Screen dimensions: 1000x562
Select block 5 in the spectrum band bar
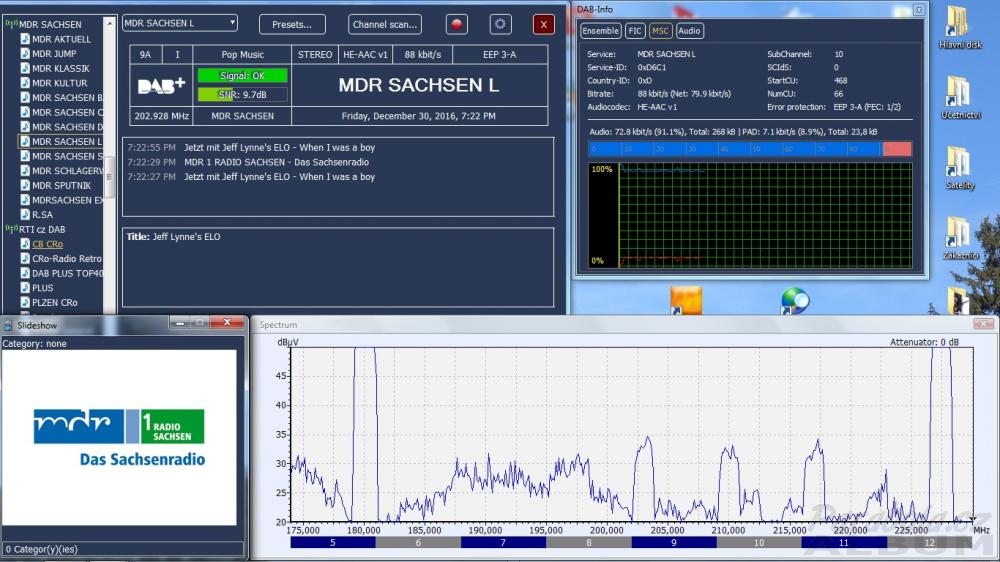(332, 542)
